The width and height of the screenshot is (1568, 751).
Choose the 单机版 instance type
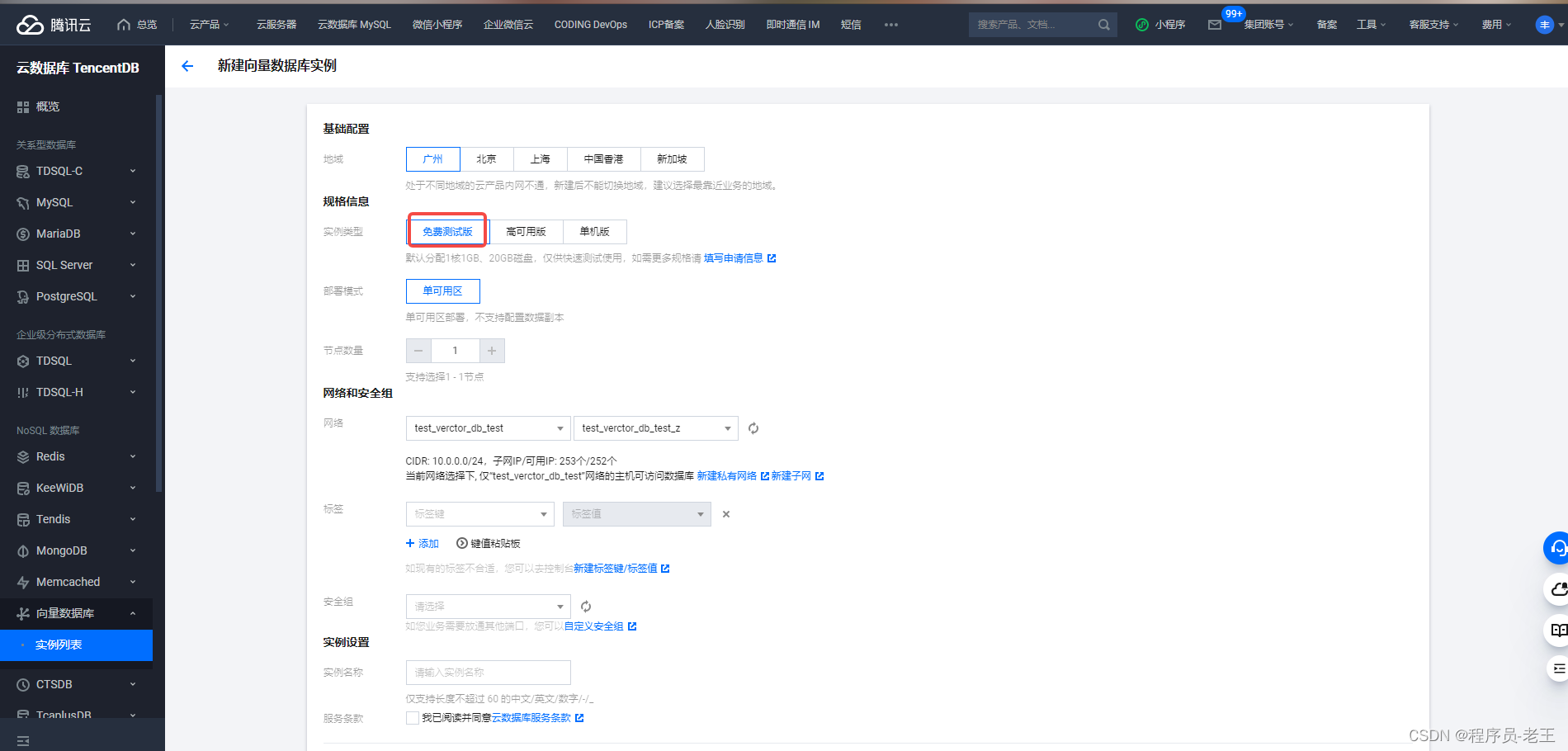click(x=594, y=232)
